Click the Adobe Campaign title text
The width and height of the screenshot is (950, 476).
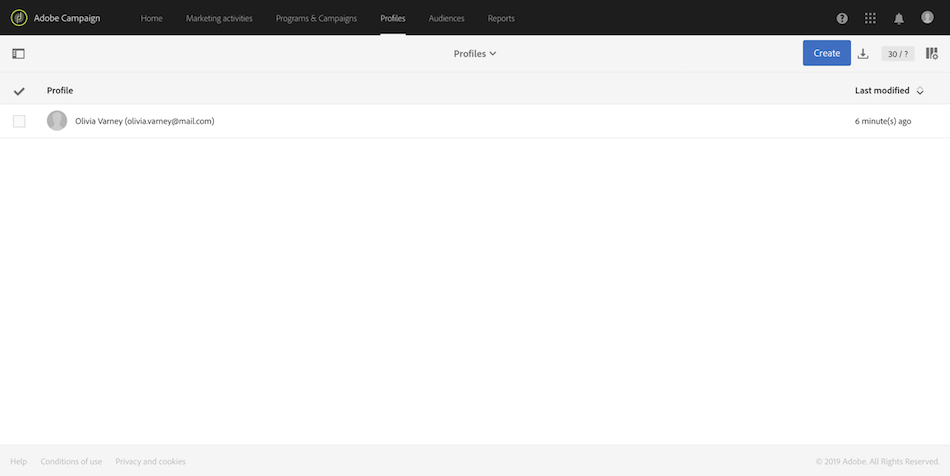pos(67,18)
